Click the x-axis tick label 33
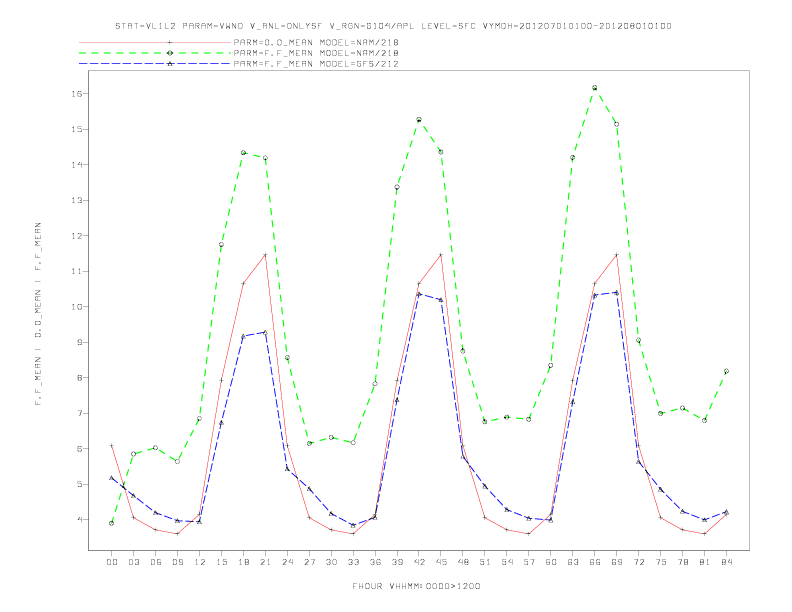 point(353,562)
